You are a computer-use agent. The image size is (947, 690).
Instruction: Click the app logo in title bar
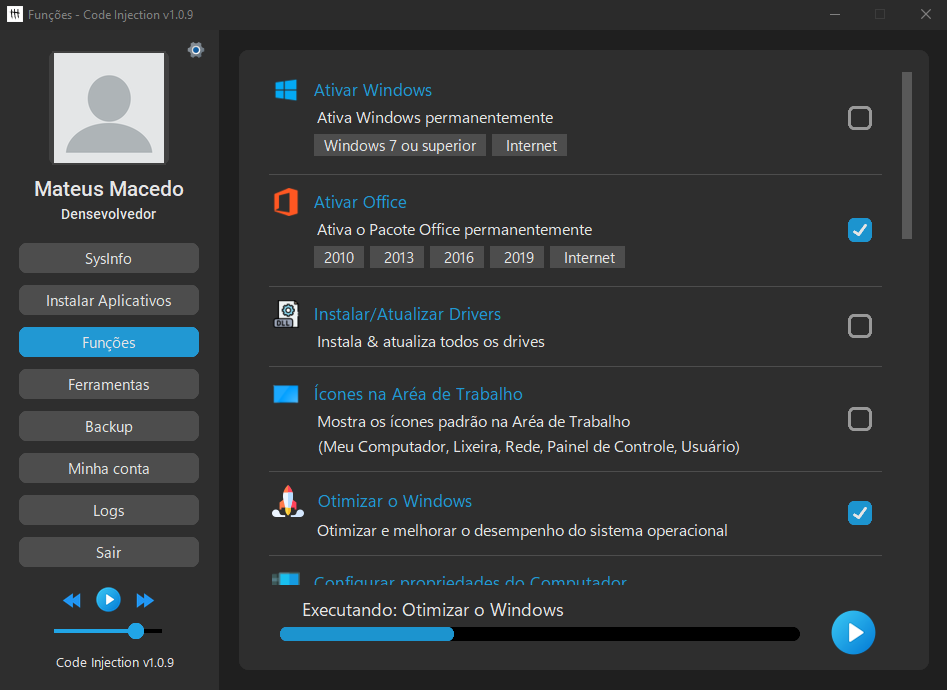[14, 14]
